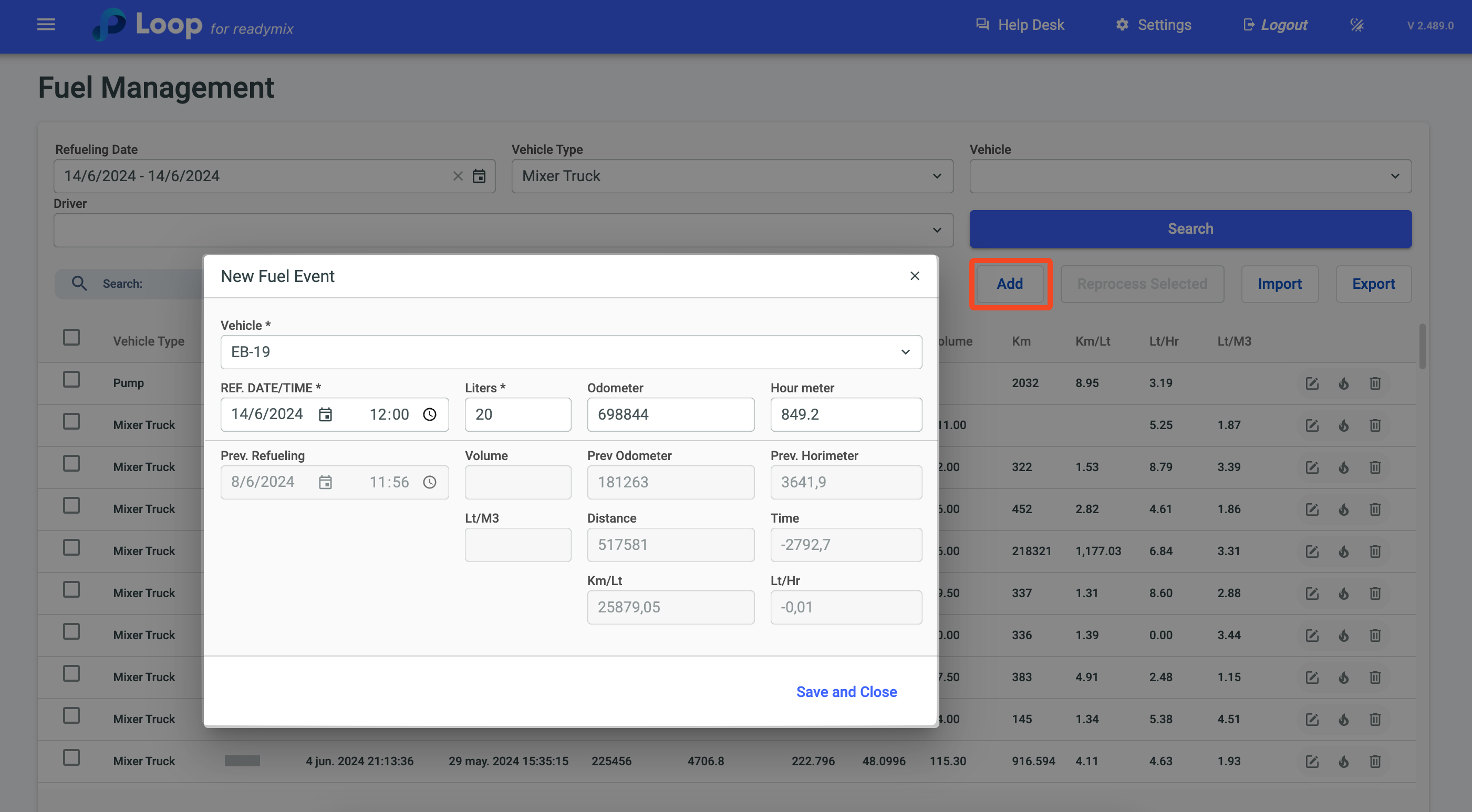Screen dimensions: 1472x812
Task: Open the hamburger navigation menu
Action: coord(46,25)
